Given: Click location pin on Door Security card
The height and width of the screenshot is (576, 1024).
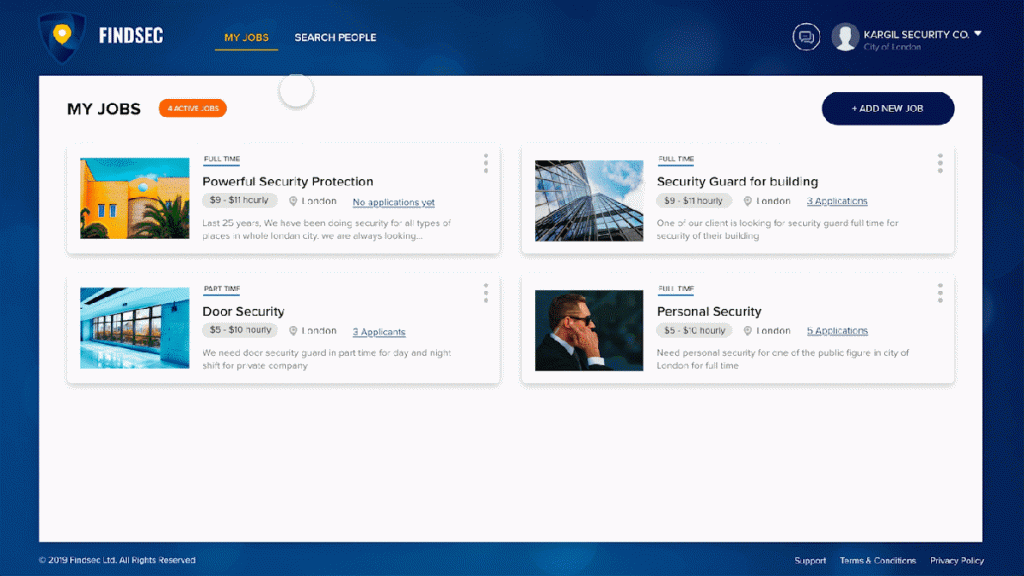Looking at the screenshot, I should click(x=293, y=331).
